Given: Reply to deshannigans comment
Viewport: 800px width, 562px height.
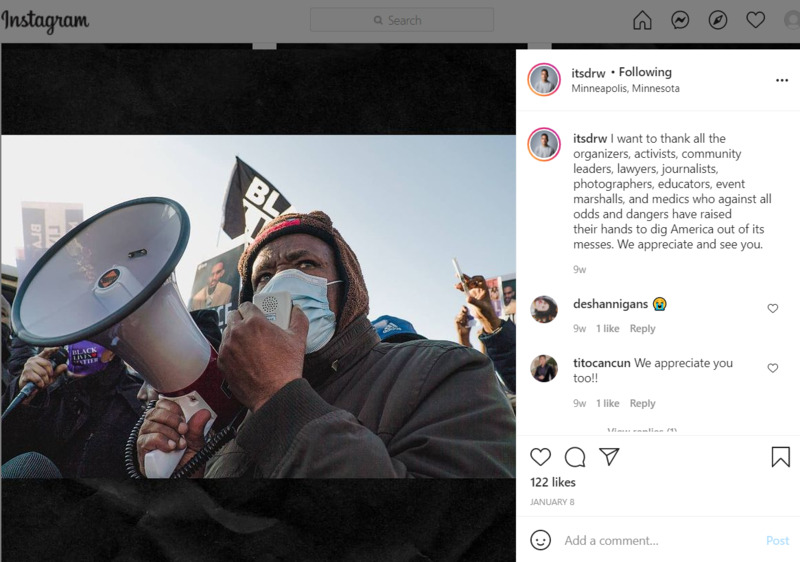Looking at the screenshot, I should 642,329.
